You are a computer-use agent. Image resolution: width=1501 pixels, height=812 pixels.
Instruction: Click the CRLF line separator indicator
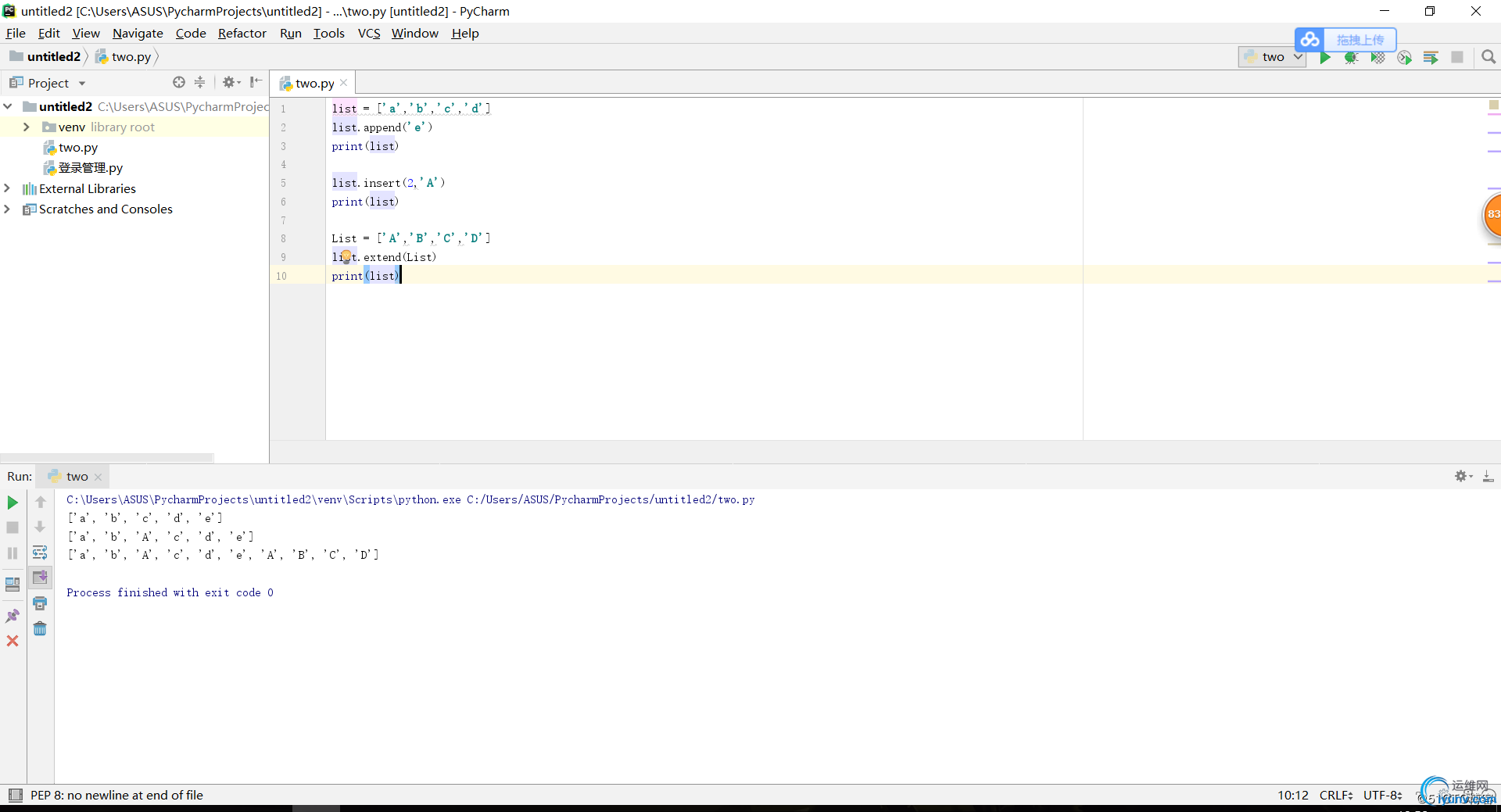pyautogui.click(x=1335, y=795)
